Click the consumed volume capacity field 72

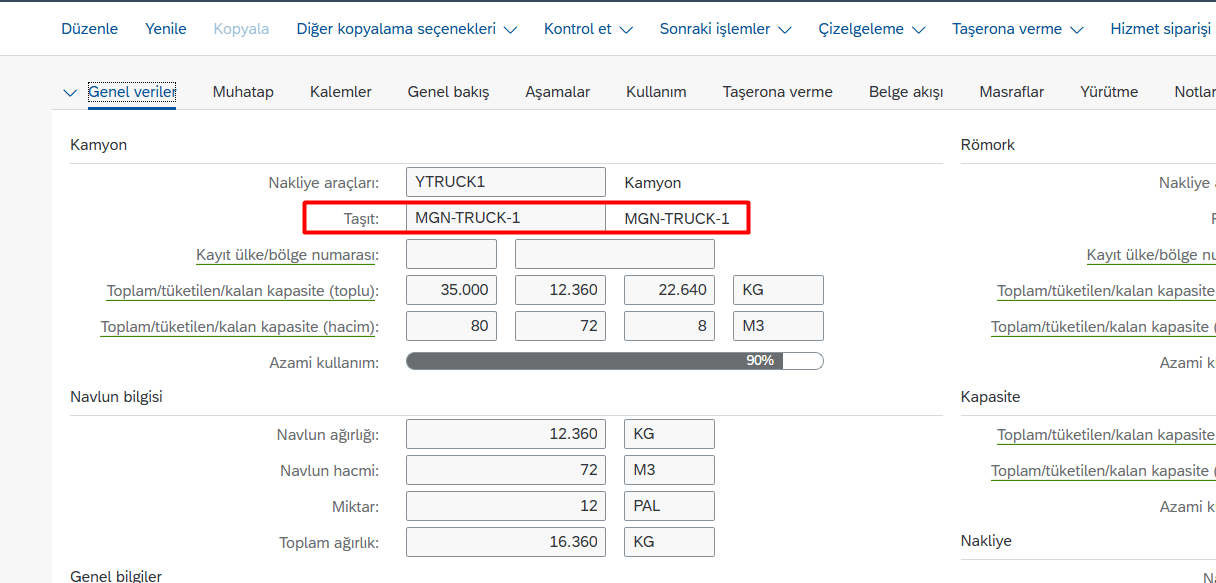coord(560,326)
